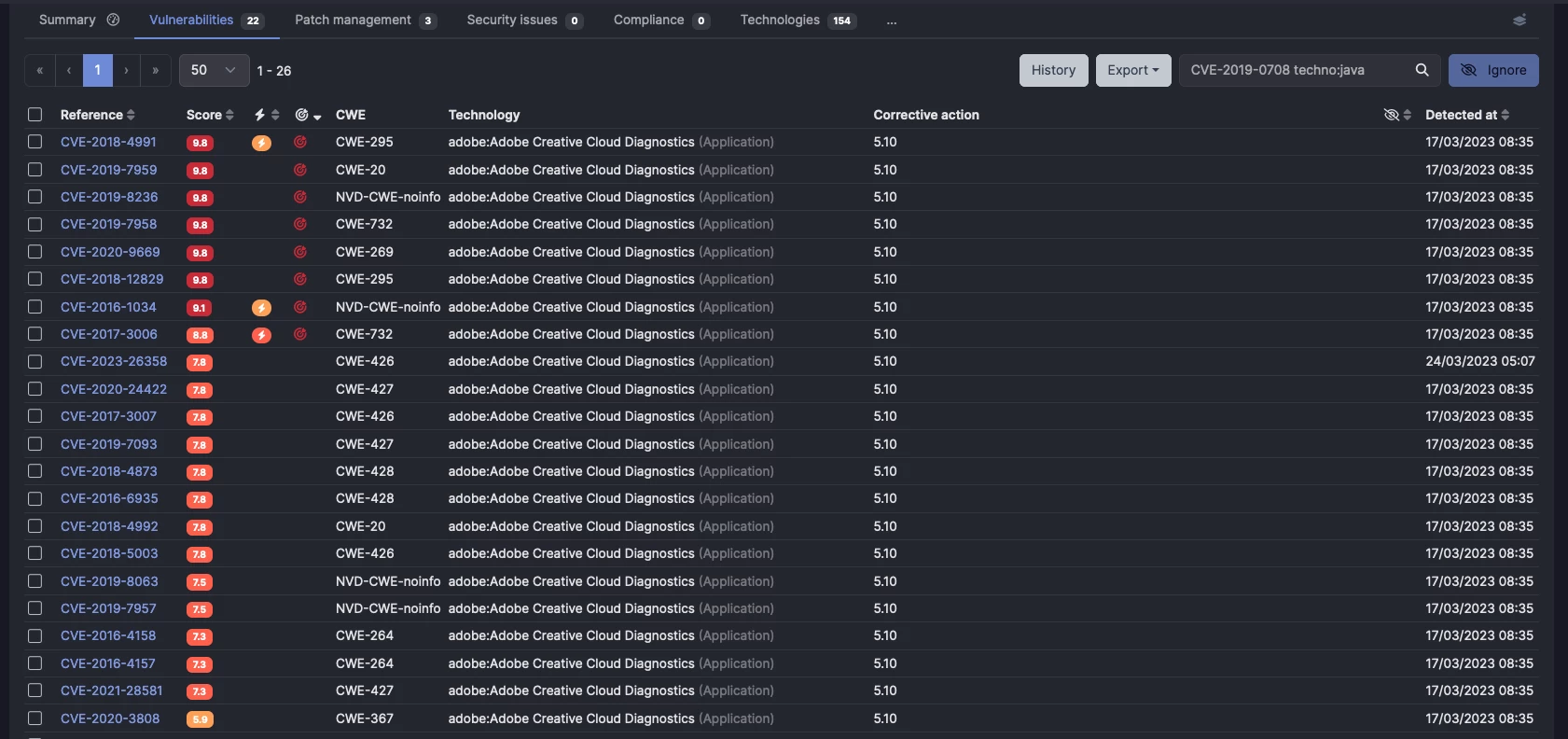Image resolution: width=1568 pixels, height=739 pixels.
Task: Toggle the select-all checkbox in header
Action: (x=35, y=115)
